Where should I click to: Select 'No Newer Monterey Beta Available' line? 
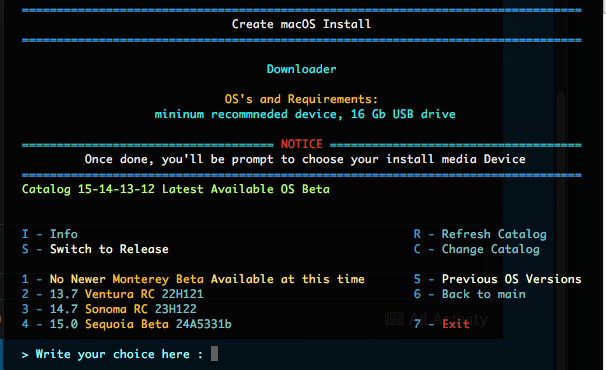click(193, 279)
